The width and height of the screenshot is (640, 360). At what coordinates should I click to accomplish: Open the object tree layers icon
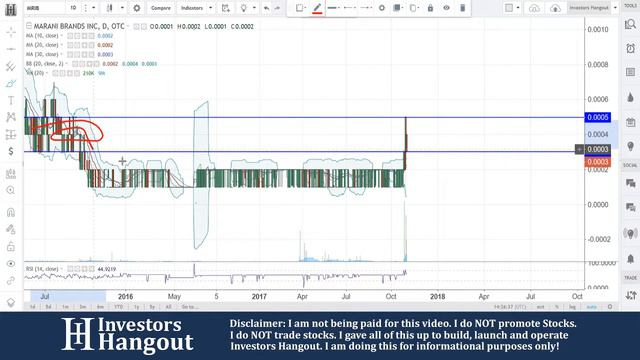11,302
